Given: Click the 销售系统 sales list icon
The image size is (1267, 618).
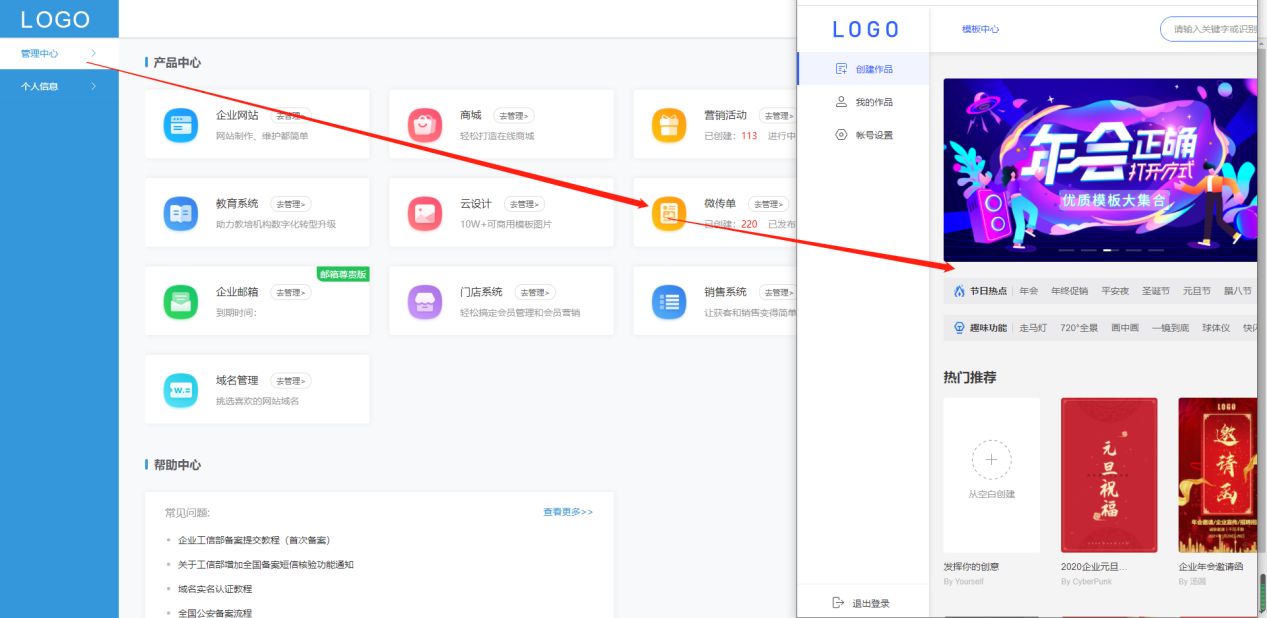Looking at the screenshot, I should 667,300.
